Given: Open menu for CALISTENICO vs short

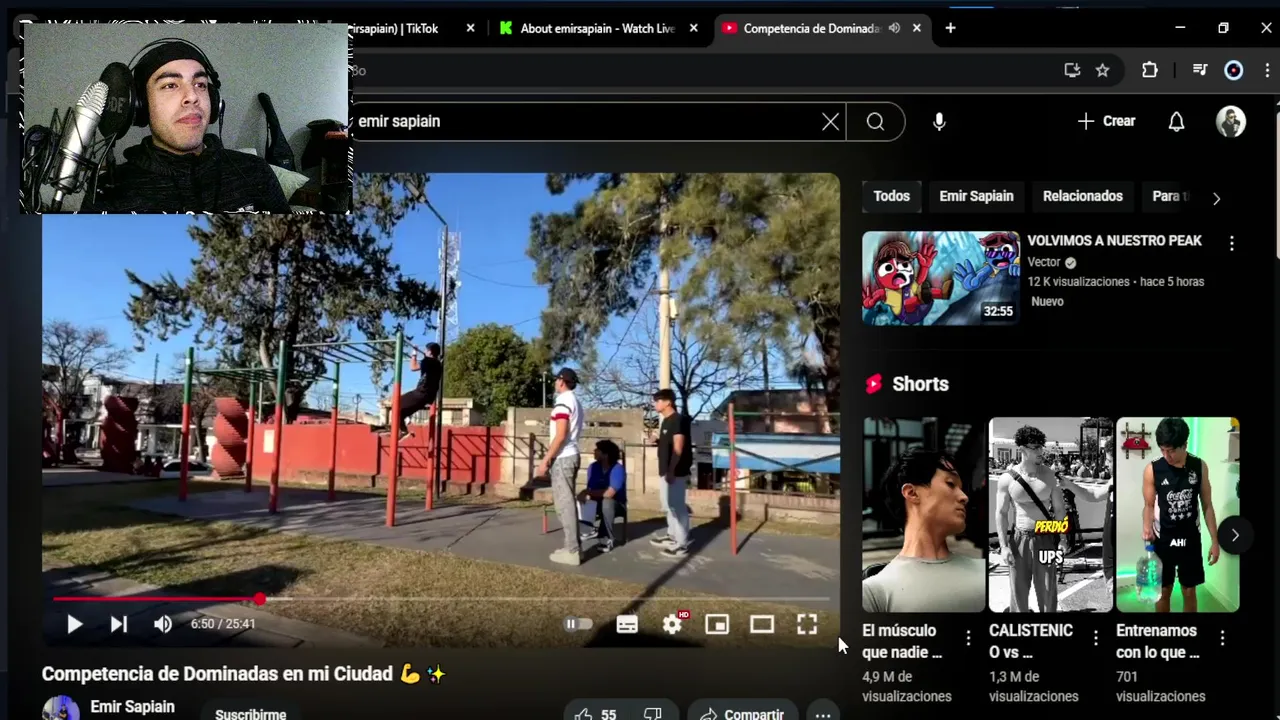Looking at the screenshot, I should coord(1095,637).
